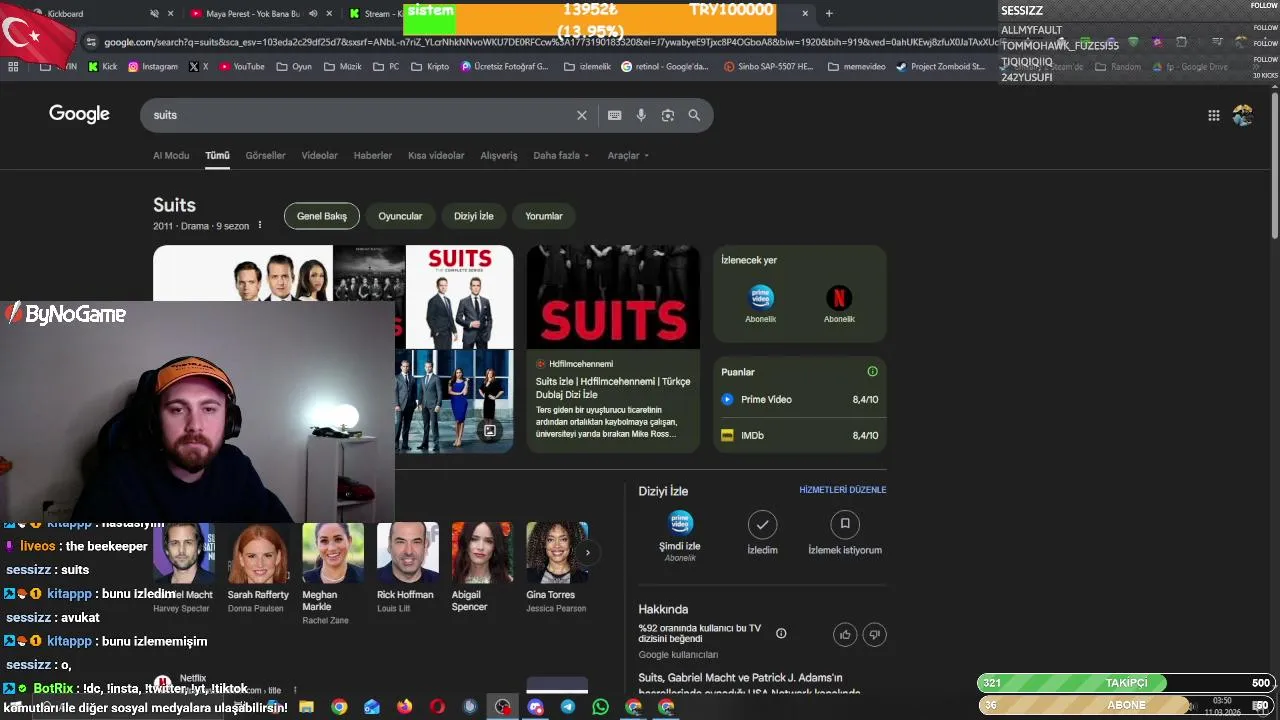
Task: Mute the Maya Perest tab audio
Action: (313, 14)
